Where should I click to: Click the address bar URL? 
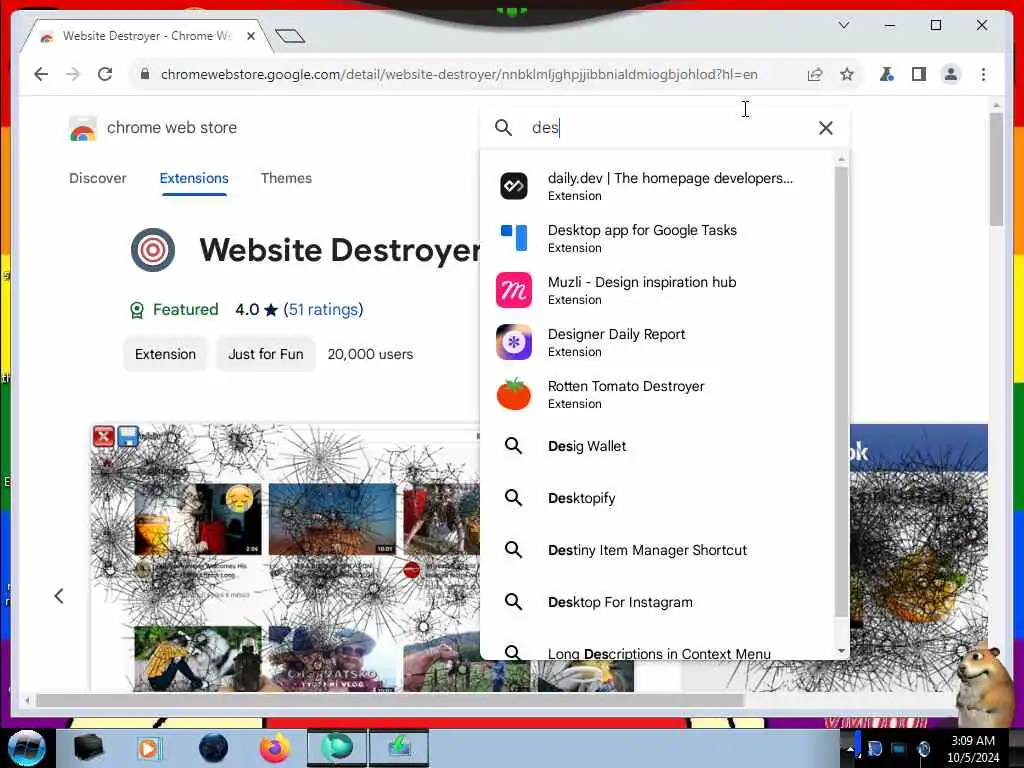pyautogui.click(x=459, y=74)
